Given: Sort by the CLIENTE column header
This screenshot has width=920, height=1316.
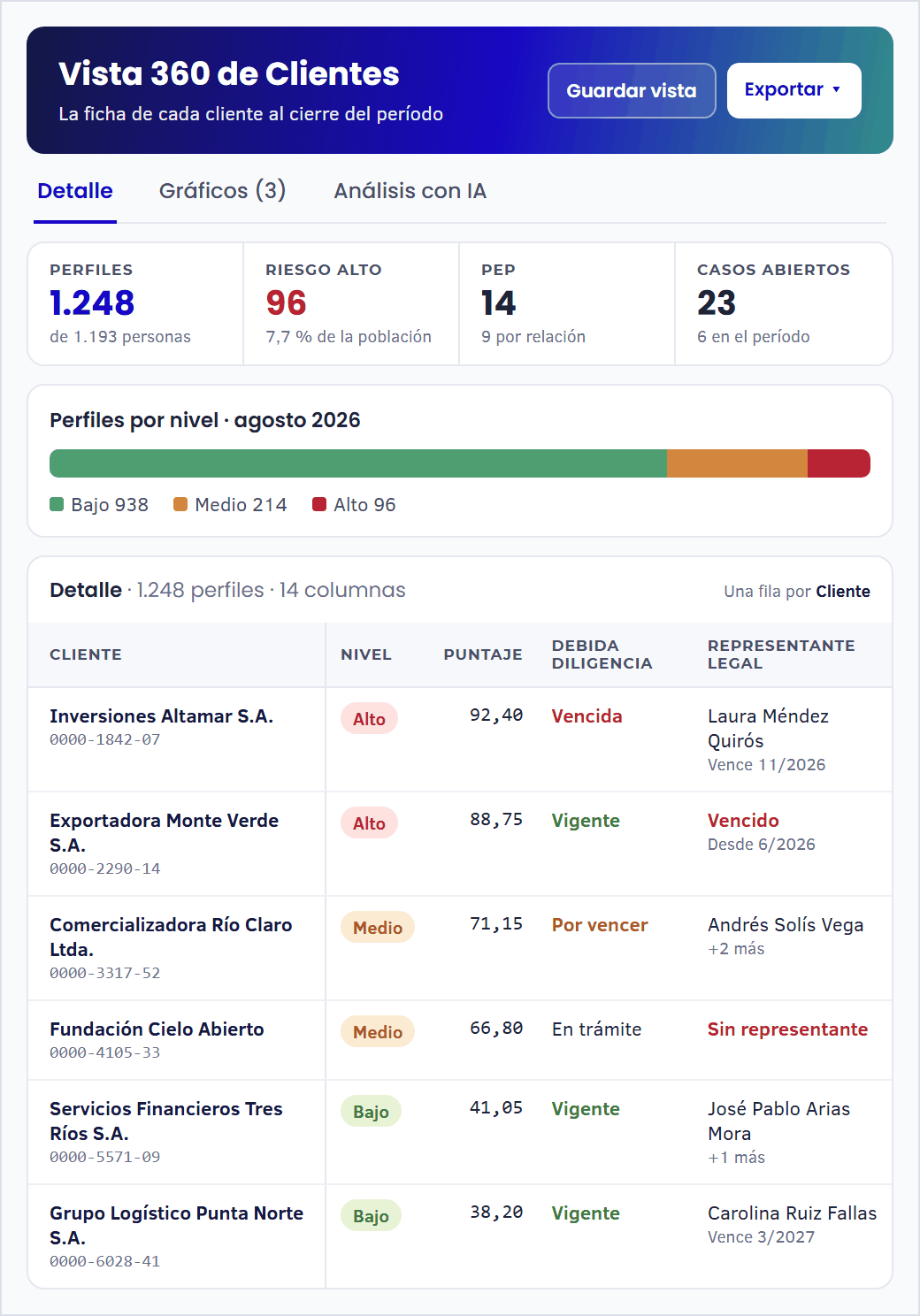Looking at the screenshot, I should pyautogui.click(x=86, y=654).
